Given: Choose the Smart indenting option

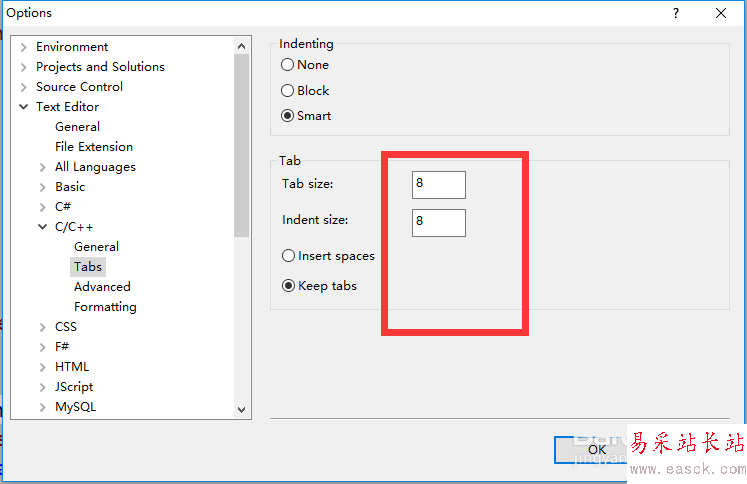Looking at the screenshot, I should [x=288, y=116].
